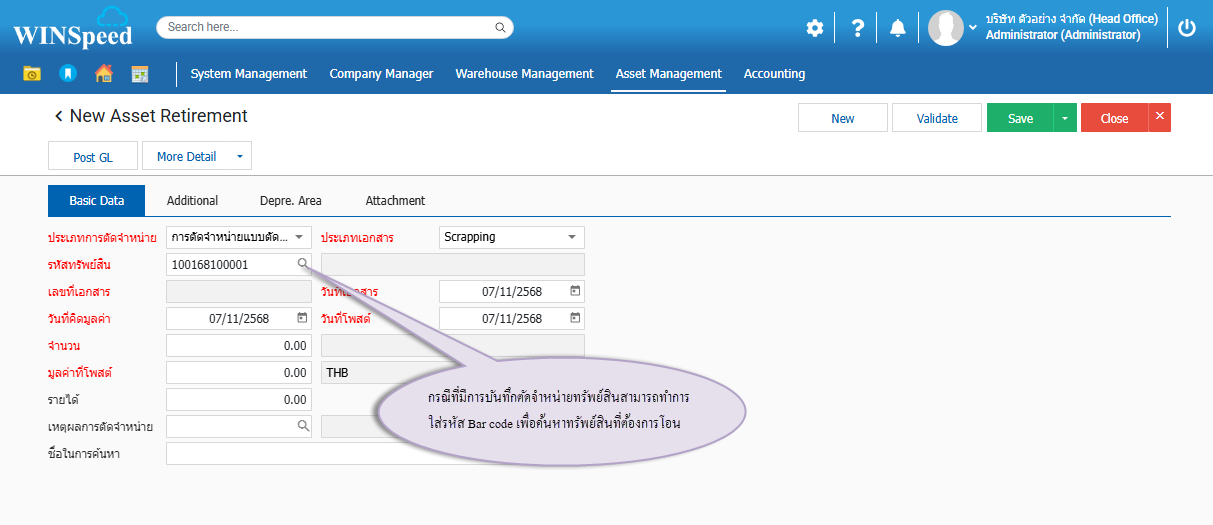The image size is (1213, 525).
Task: Open the bookmark favorites icon
Action: 67,73
